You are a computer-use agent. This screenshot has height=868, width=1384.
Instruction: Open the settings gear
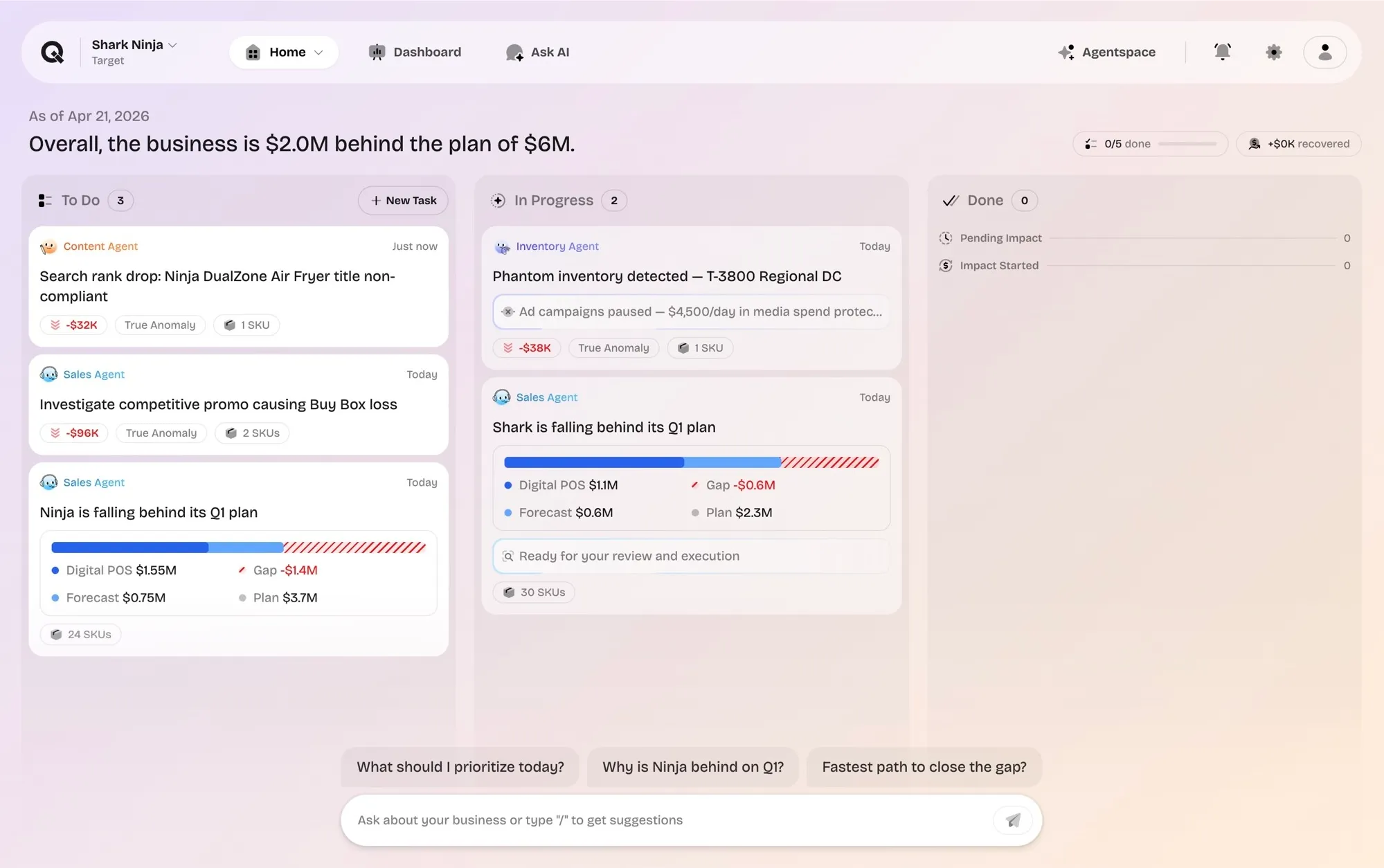click(x=1273, y=52)
